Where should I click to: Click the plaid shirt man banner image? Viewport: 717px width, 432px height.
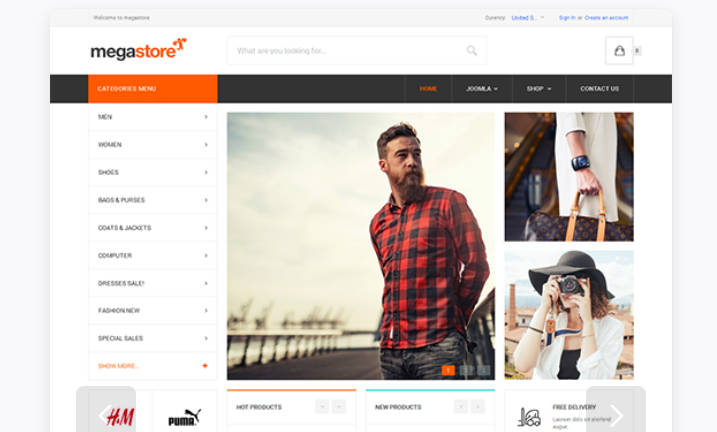coord(361,246)
